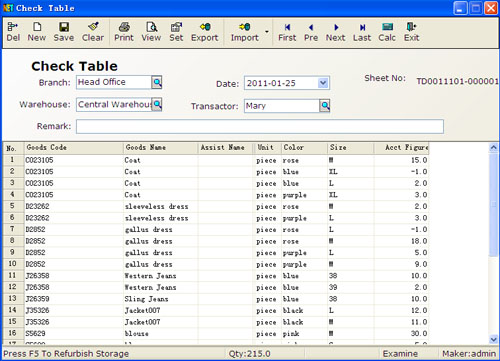The width and height of the screenshot is (500, 361).
Task: Click the Assist Name column header
Action: point(225,148)
